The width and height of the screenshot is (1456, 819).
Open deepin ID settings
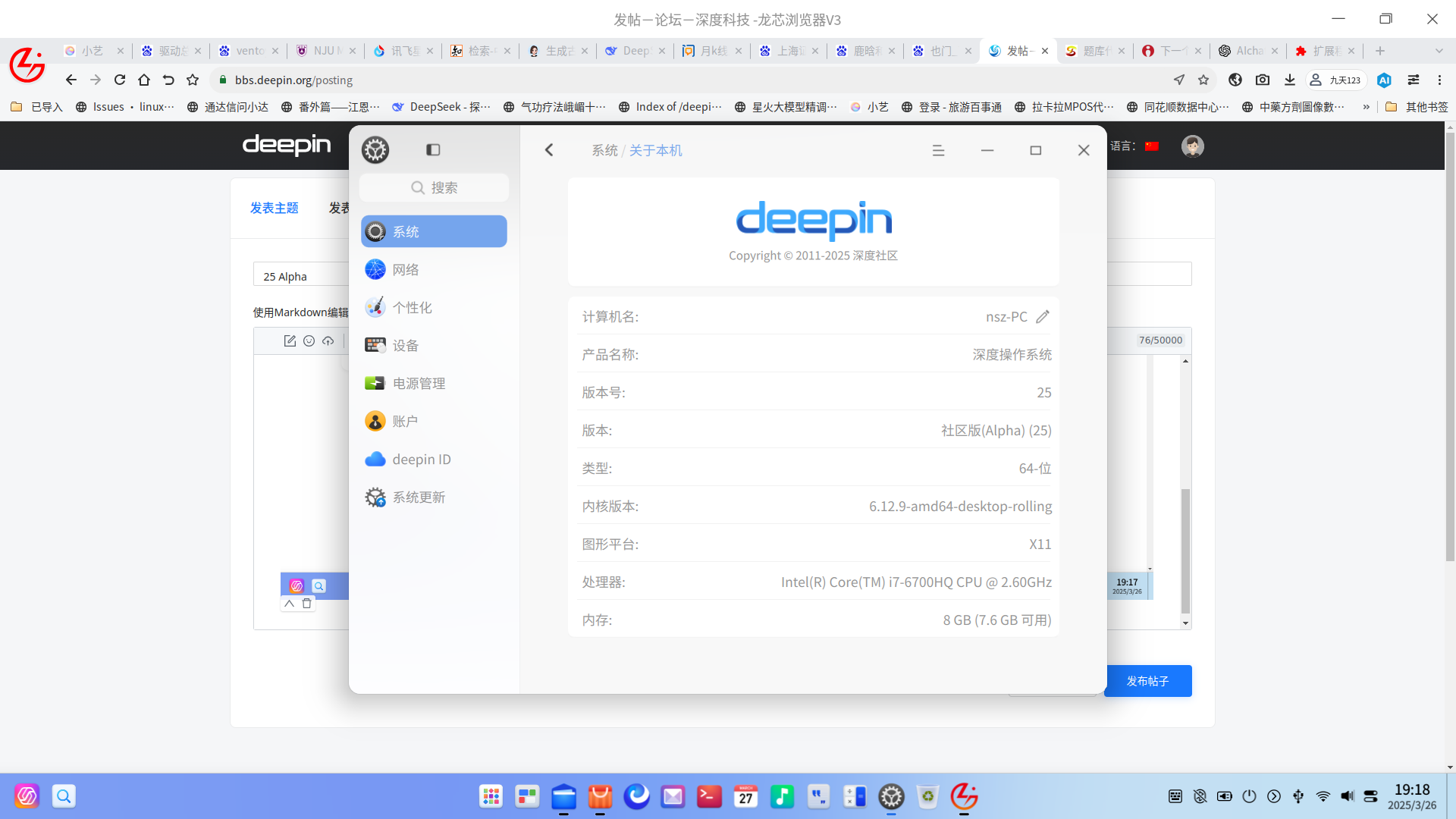coord(434,459)
